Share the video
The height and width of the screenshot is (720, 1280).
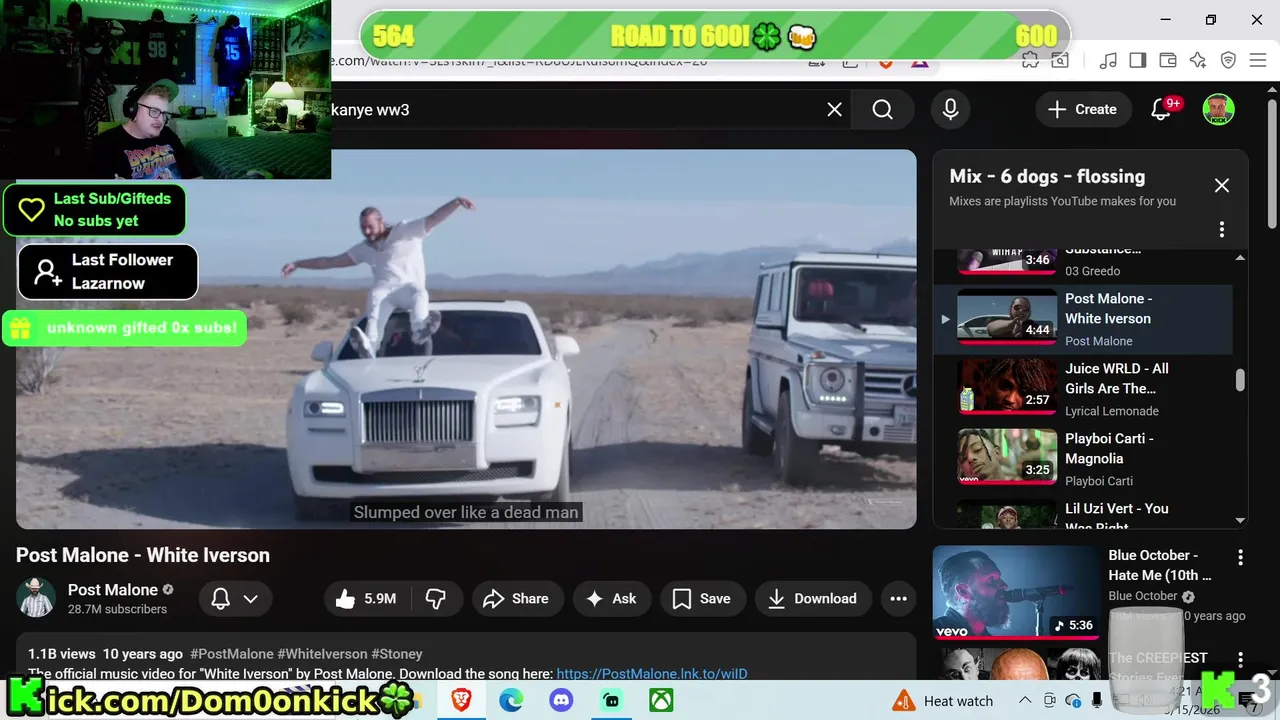(x=516, y=599)
